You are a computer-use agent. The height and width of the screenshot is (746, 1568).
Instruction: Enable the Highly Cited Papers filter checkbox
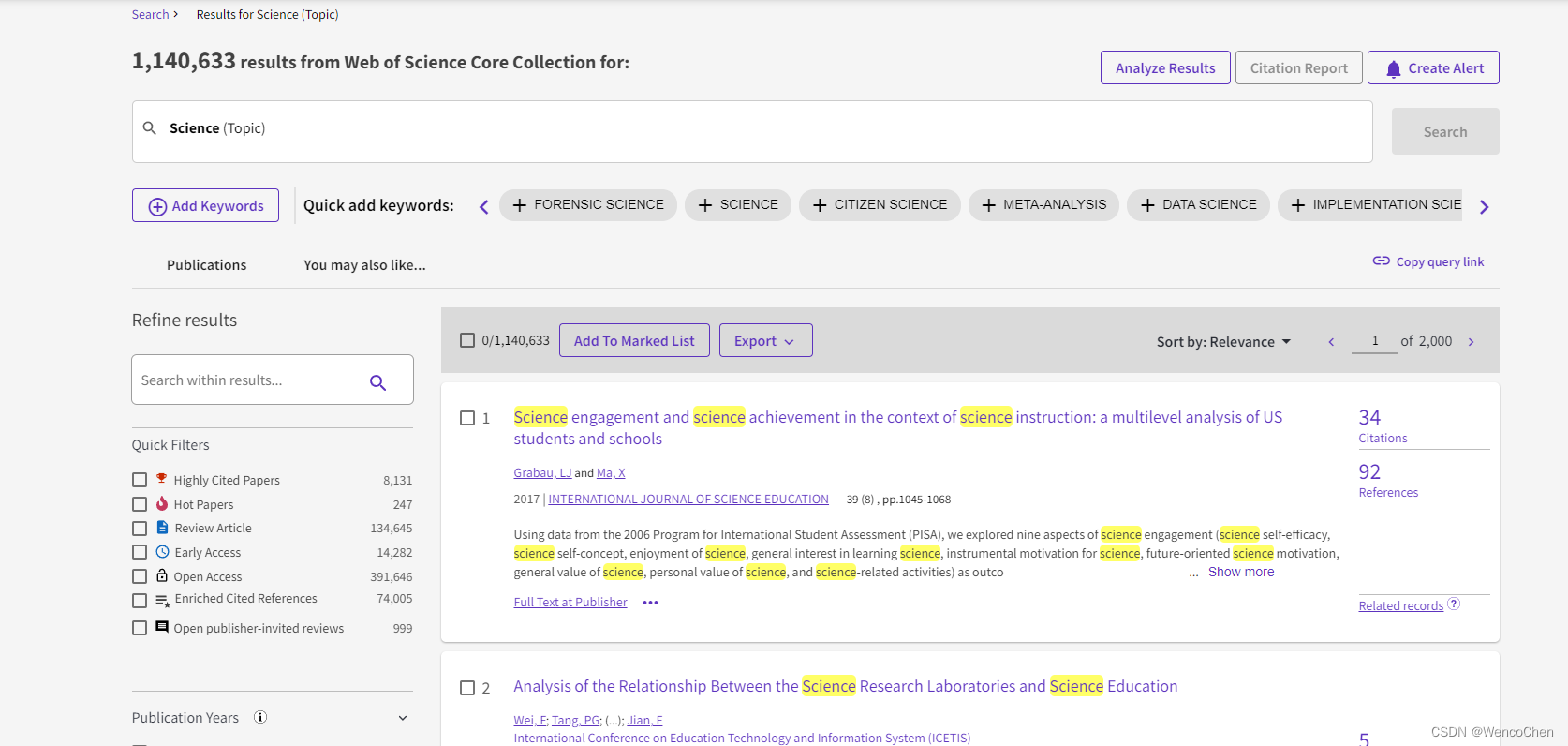tap(140, 480)
